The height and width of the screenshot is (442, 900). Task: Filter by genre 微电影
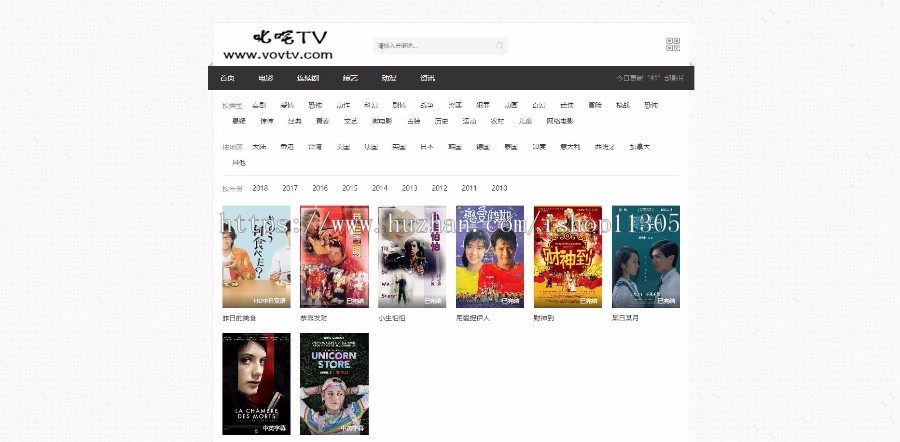pos(382,121)
